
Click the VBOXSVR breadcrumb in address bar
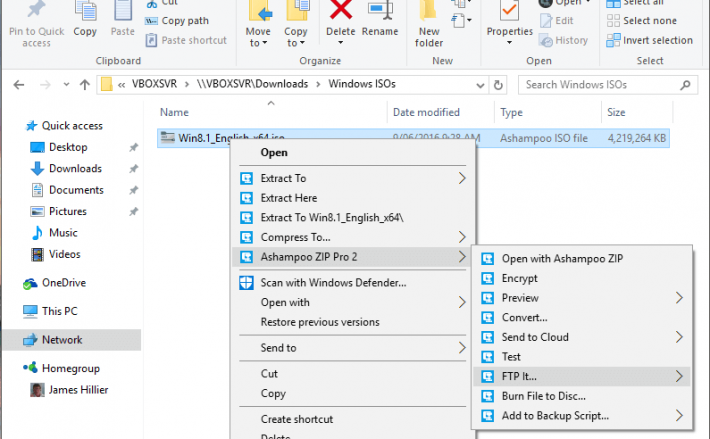[x=154, y=84]
